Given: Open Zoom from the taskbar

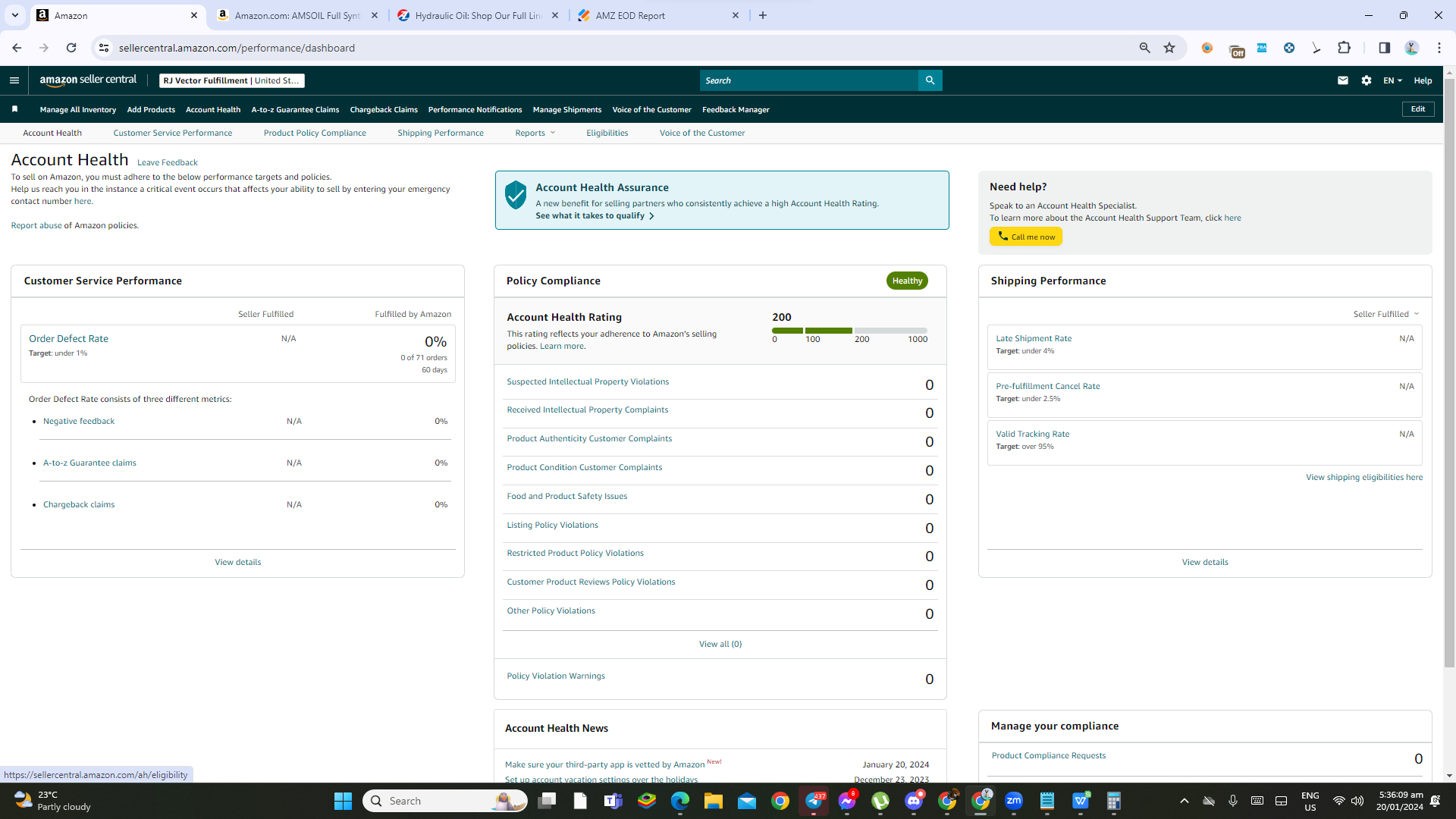Looking at the screenshot, I should coord(1014,801).
